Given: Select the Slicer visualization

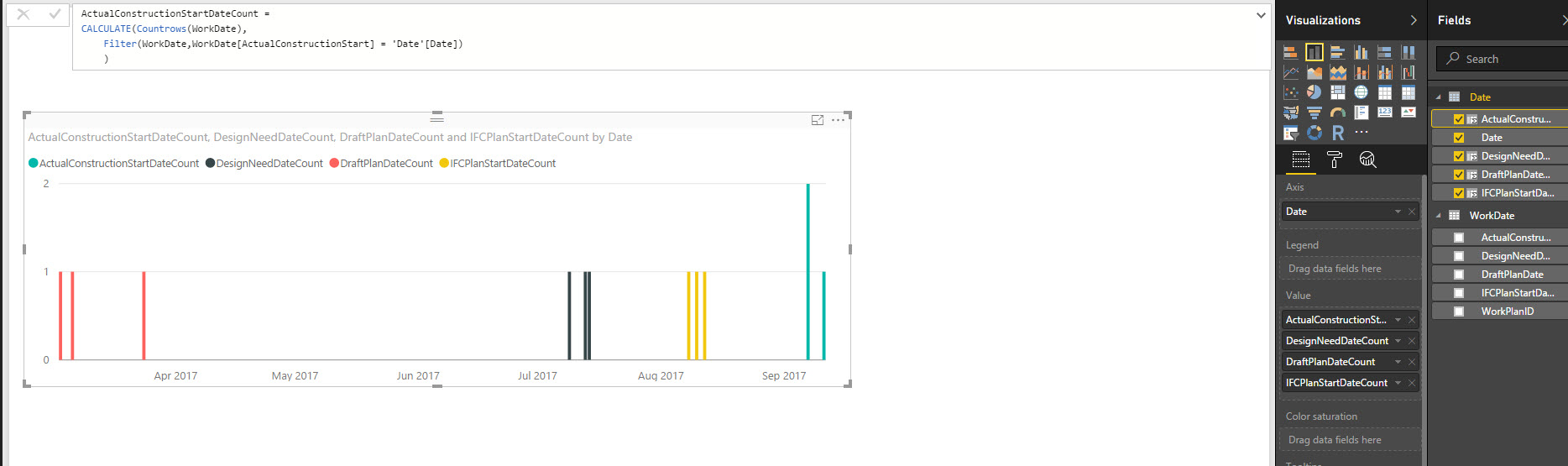Looking at the screenshot, I should point(1291,133).
